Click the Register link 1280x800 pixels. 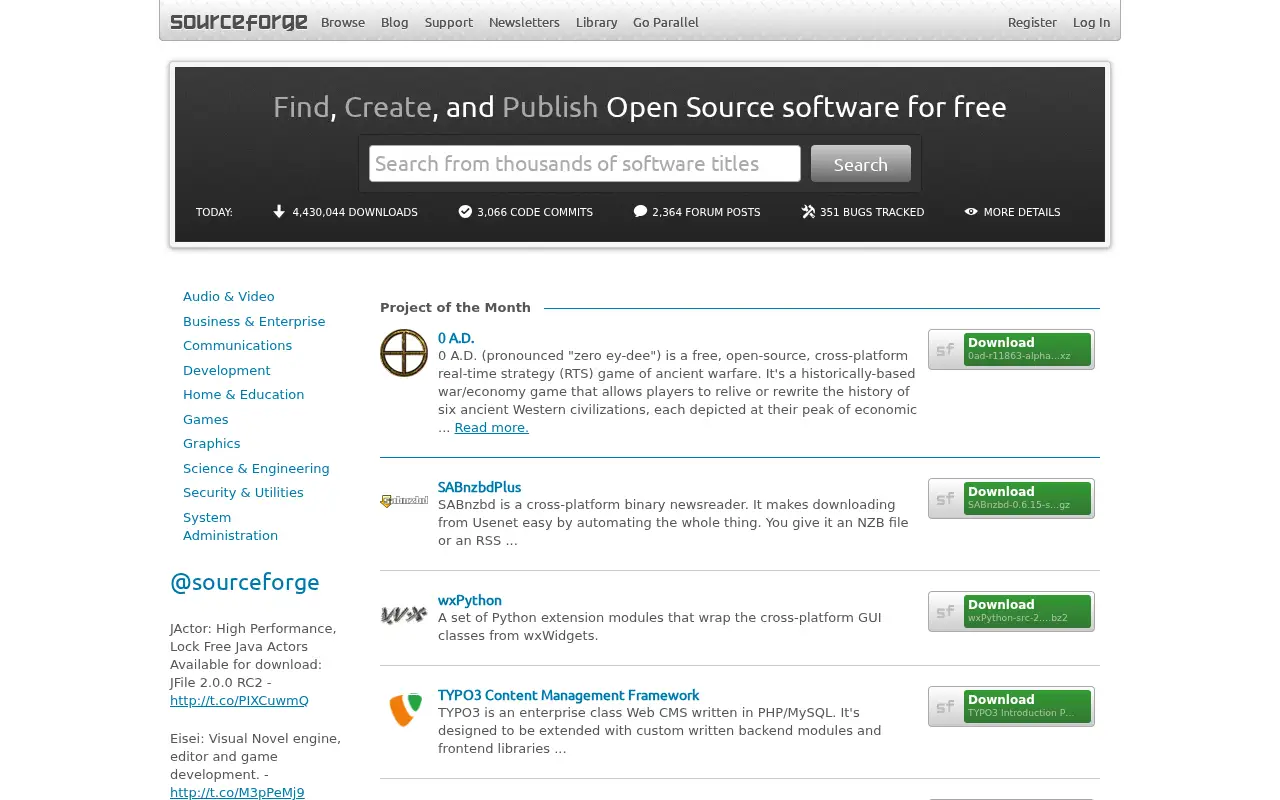pos(1032,22)
